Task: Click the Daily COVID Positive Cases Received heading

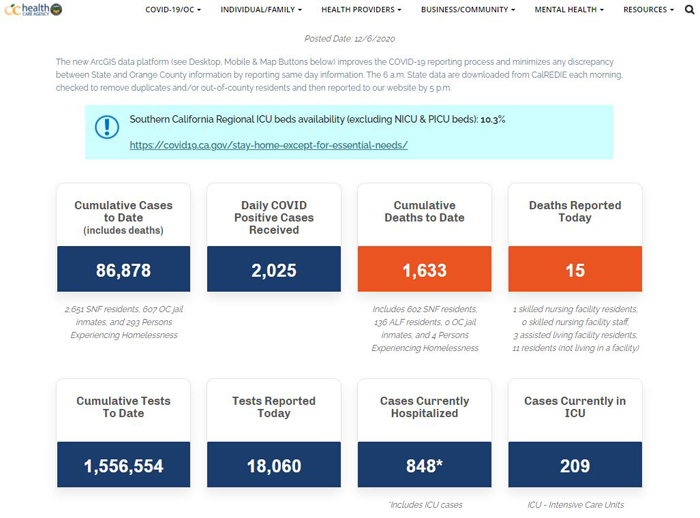Action: tap(274, 217)
